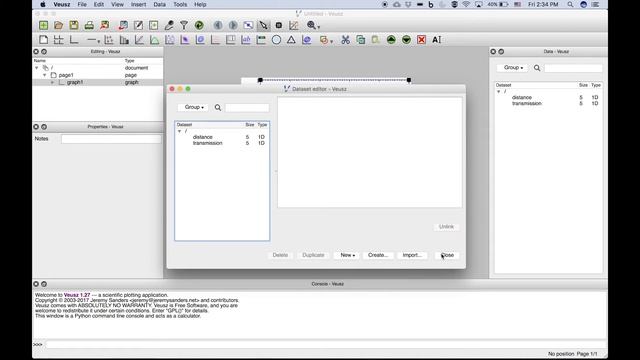Image resolution: width=640 pixels, height=360 pixels.
Task: Click the rename widget AI text icon
Action: [437, 40]
